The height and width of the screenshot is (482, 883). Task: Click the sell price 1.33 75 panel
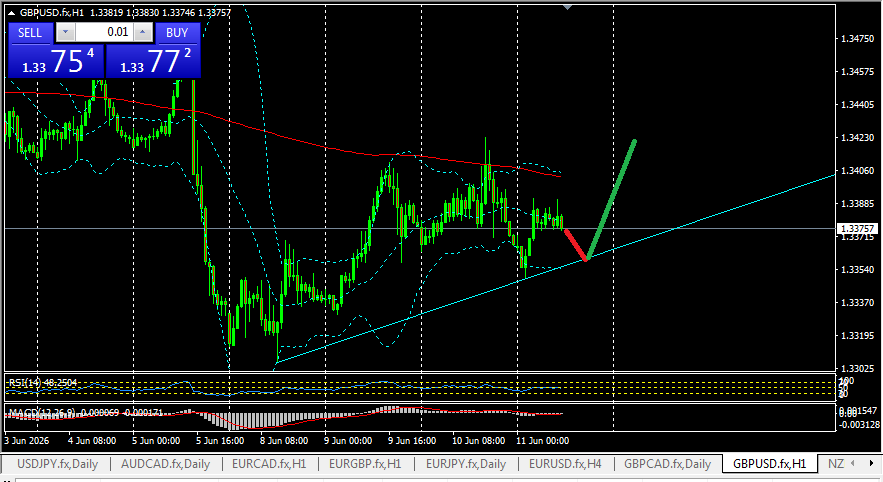[x=56, y=61]
